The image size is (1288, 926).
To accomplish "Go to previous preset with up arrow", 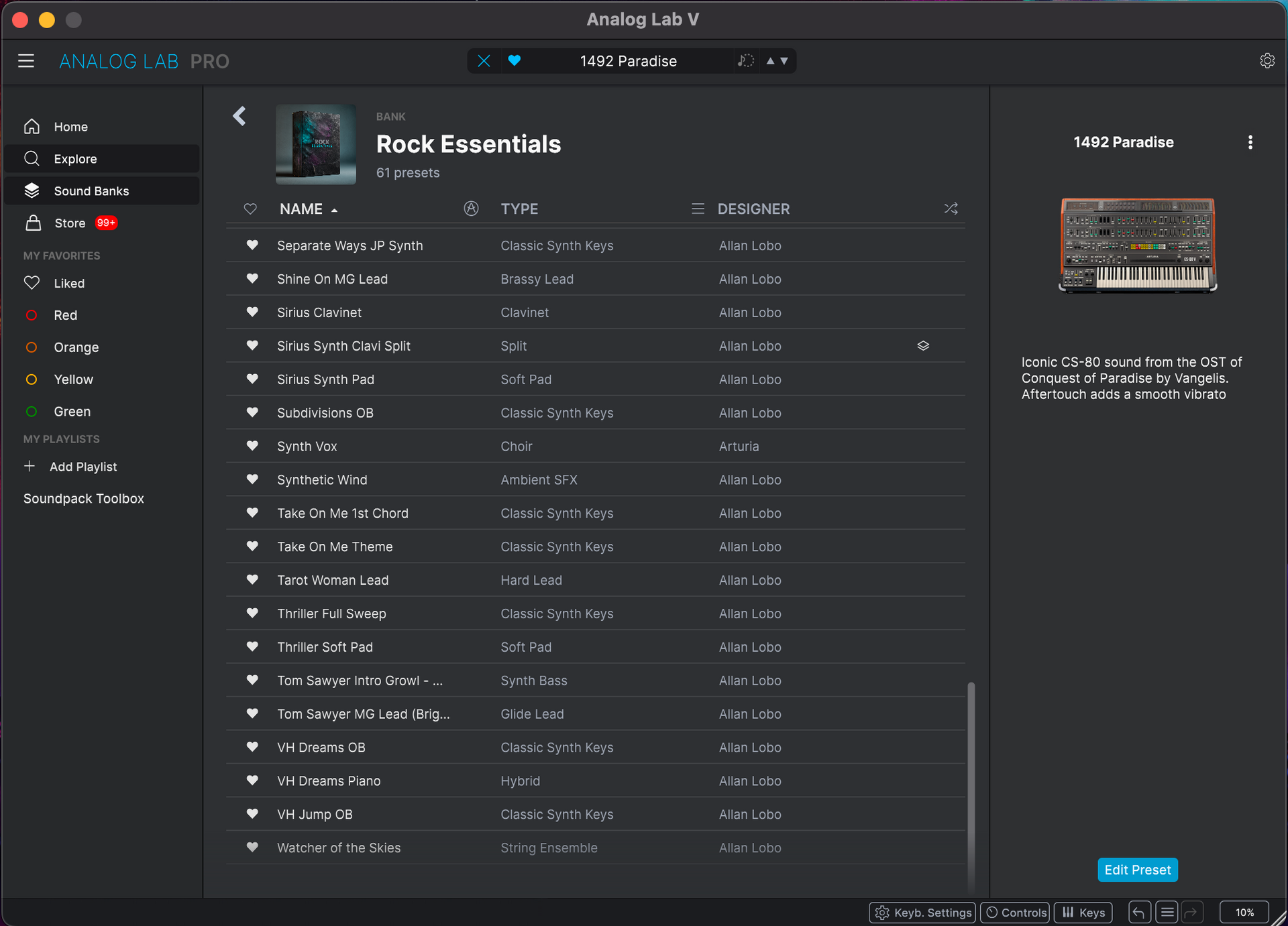I will tap(770, 61).
